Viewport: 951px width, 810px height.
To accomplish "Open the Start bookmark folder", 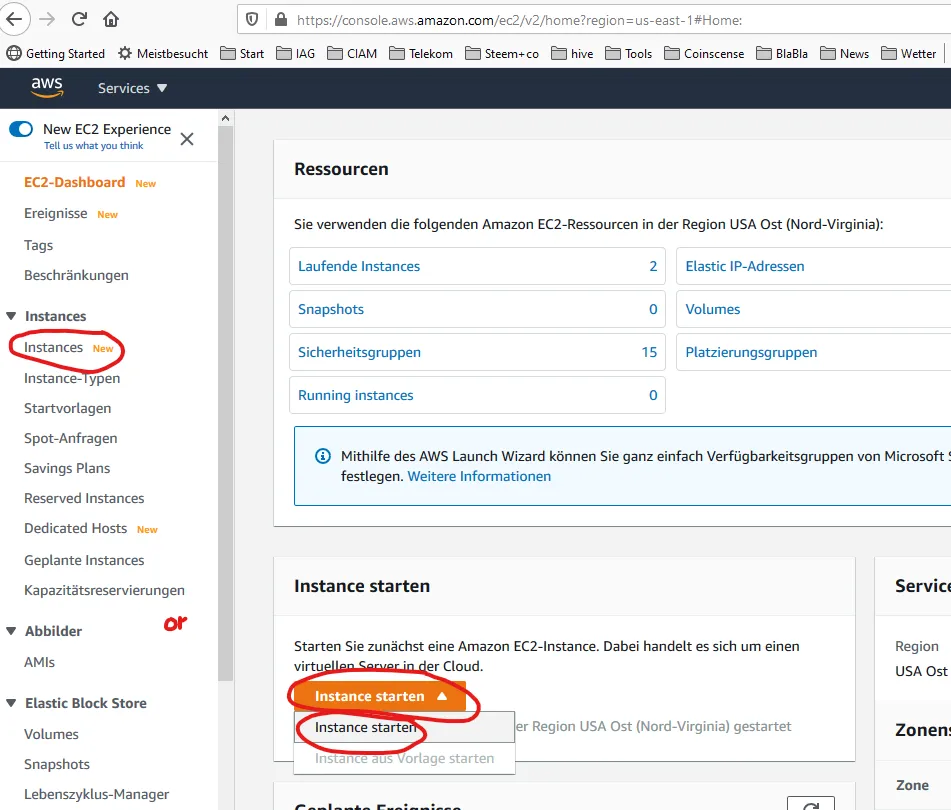I will point(242,53).
